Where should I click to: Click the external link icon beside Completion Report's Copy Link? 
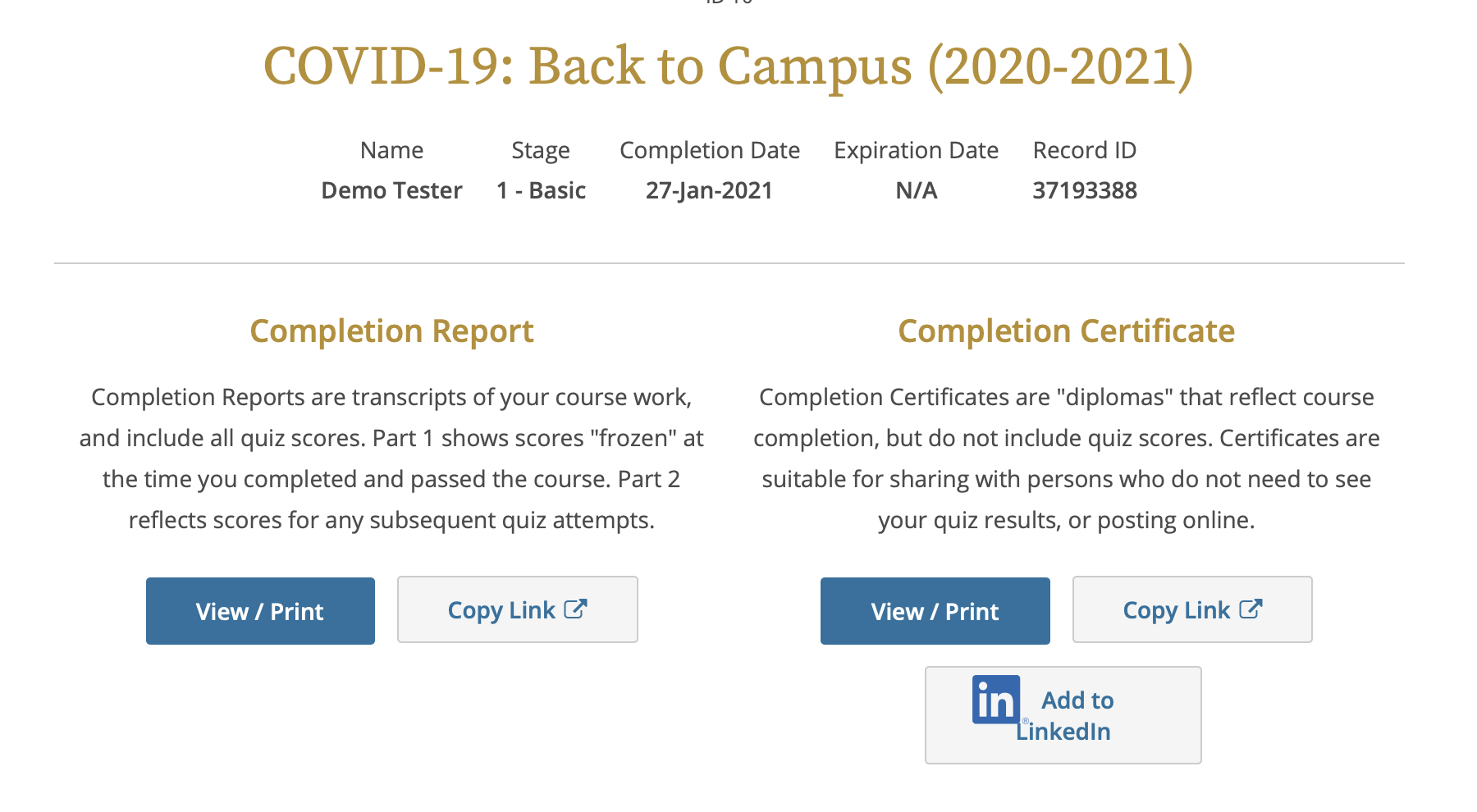576,609
